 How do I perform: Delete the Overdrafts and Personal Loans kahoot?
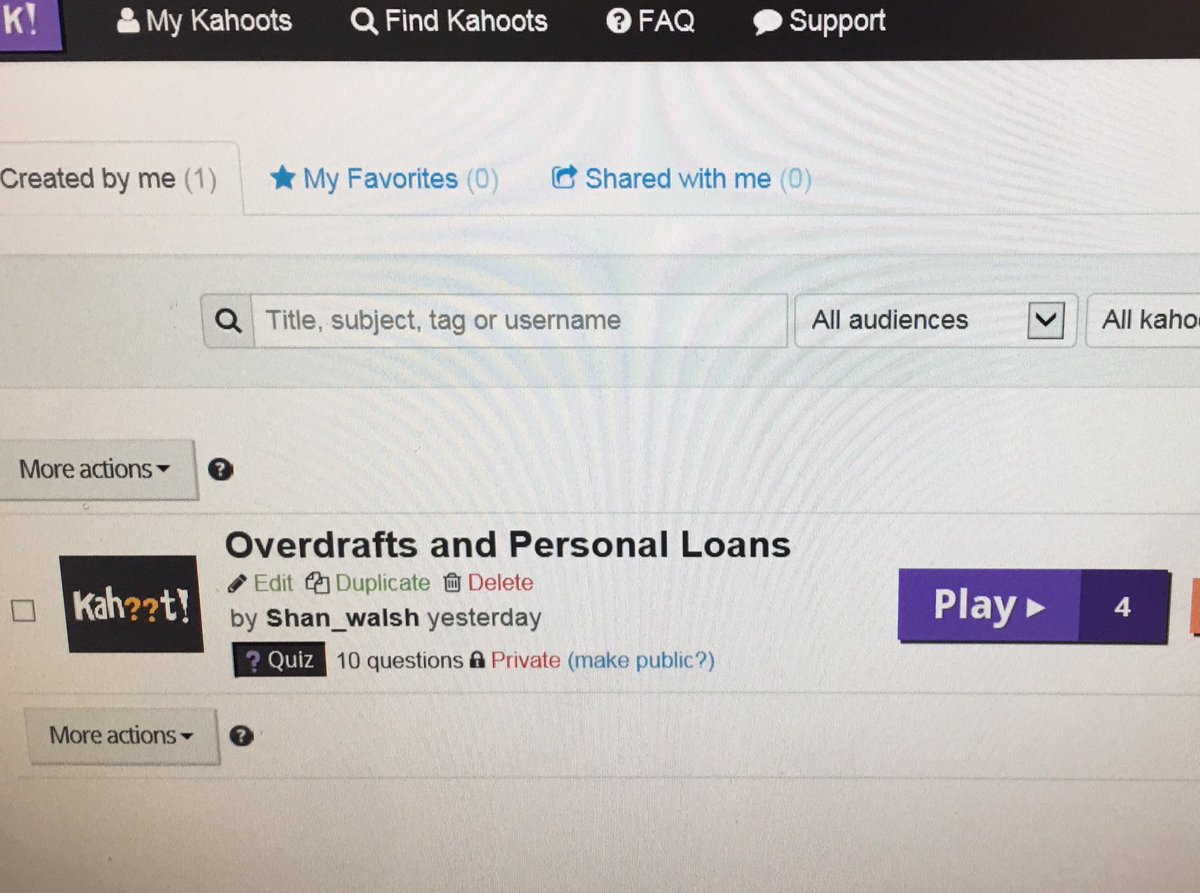pyautogui.click(x=488, y=583)
